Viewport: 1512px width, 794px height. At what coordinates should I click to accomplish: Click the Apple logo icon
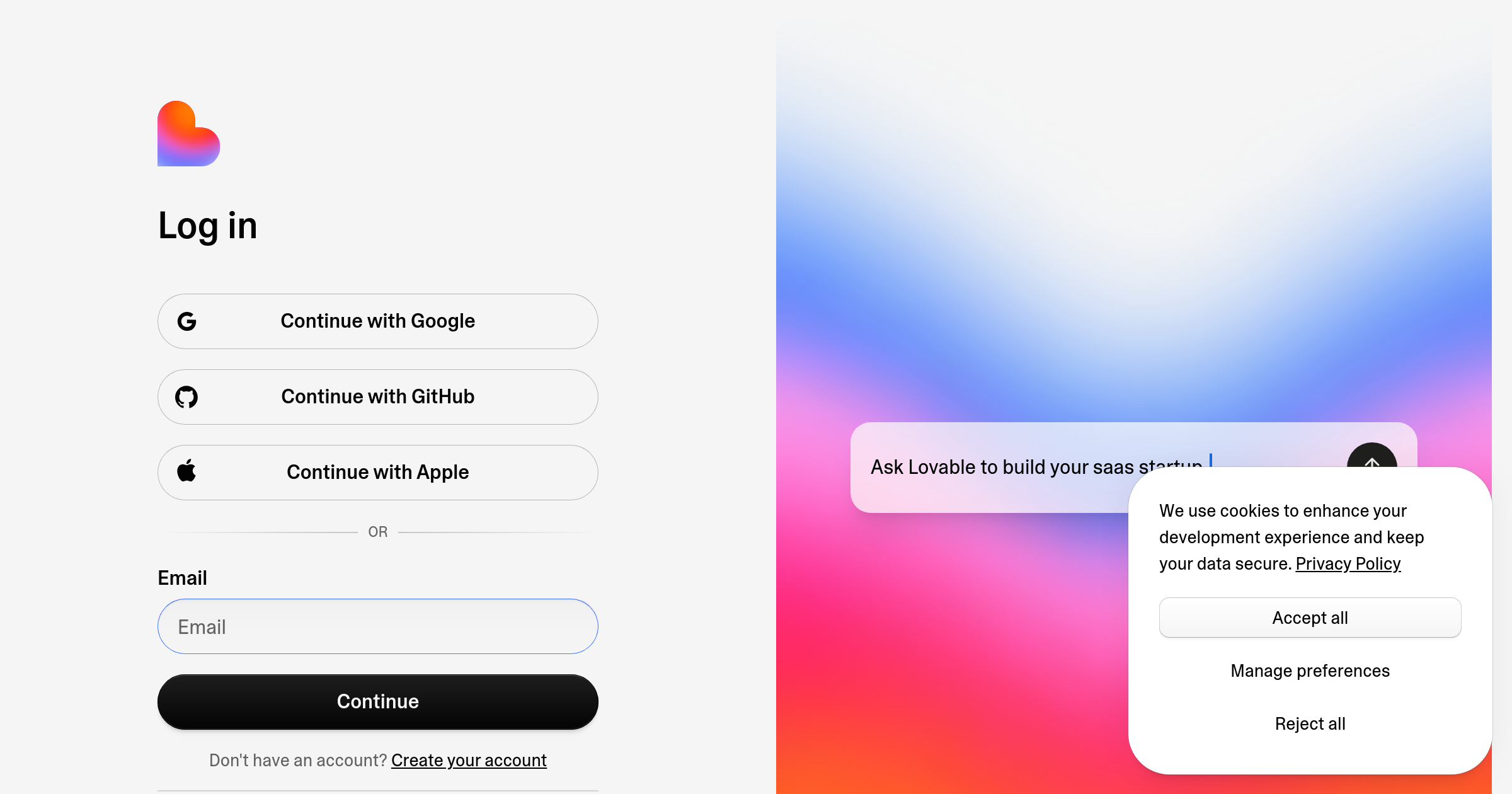coord(186,471)
